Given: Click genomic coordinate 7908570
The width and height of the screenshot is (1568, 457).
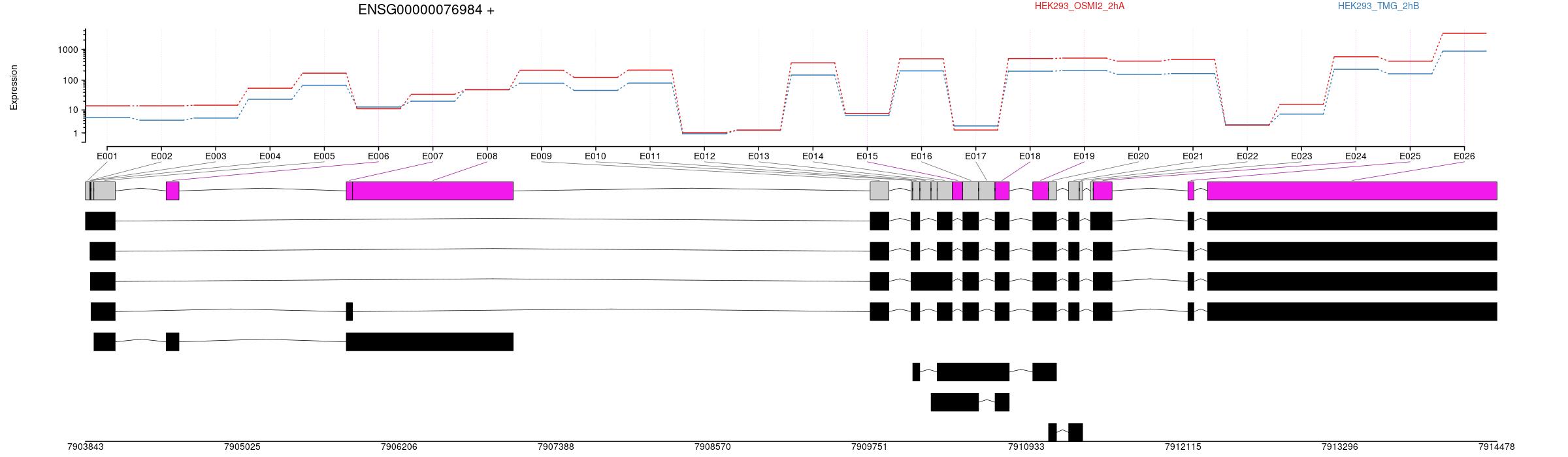Looking at the screenshot, I should (x=712, y=447).
